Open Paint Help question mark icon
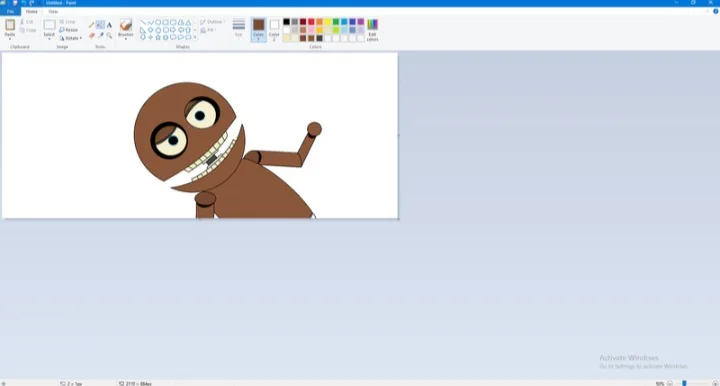 pos(715,11)
